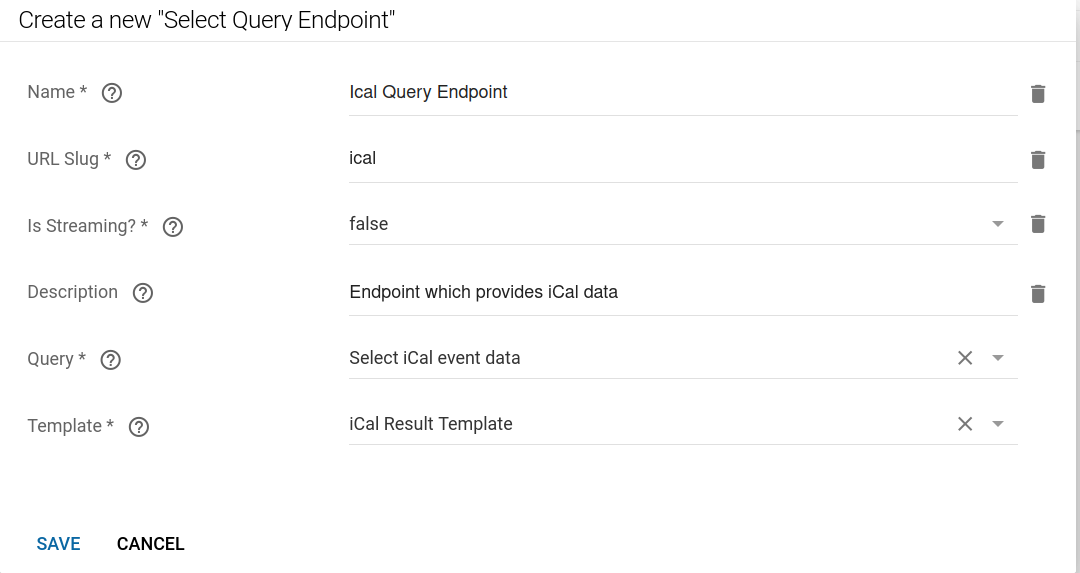Edit the Description text field
Viewport: 1080px width, 573px height.
(680, 293)
